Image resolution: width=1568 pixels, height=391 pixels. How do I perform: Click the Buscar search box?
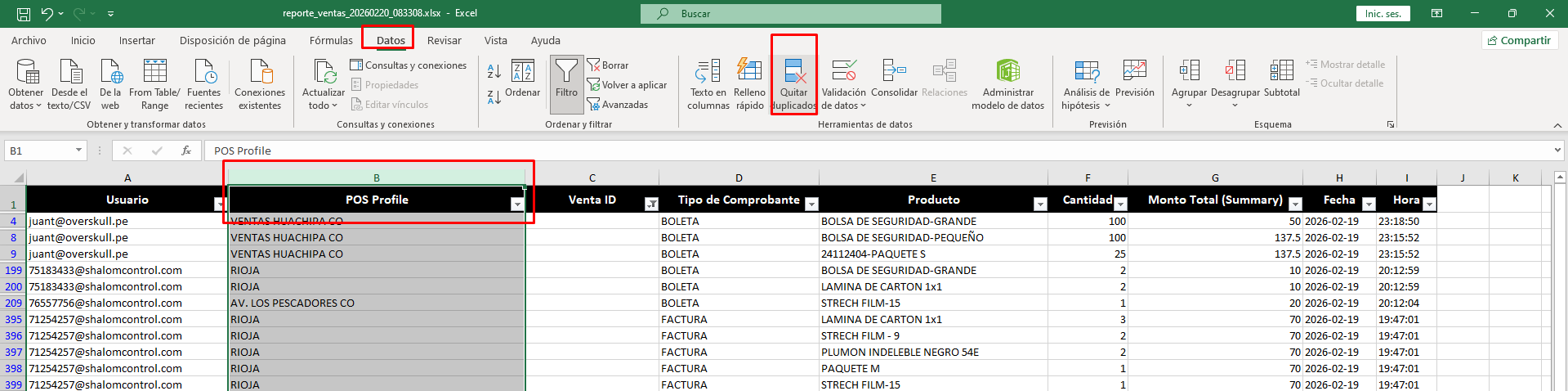[790, 14]
